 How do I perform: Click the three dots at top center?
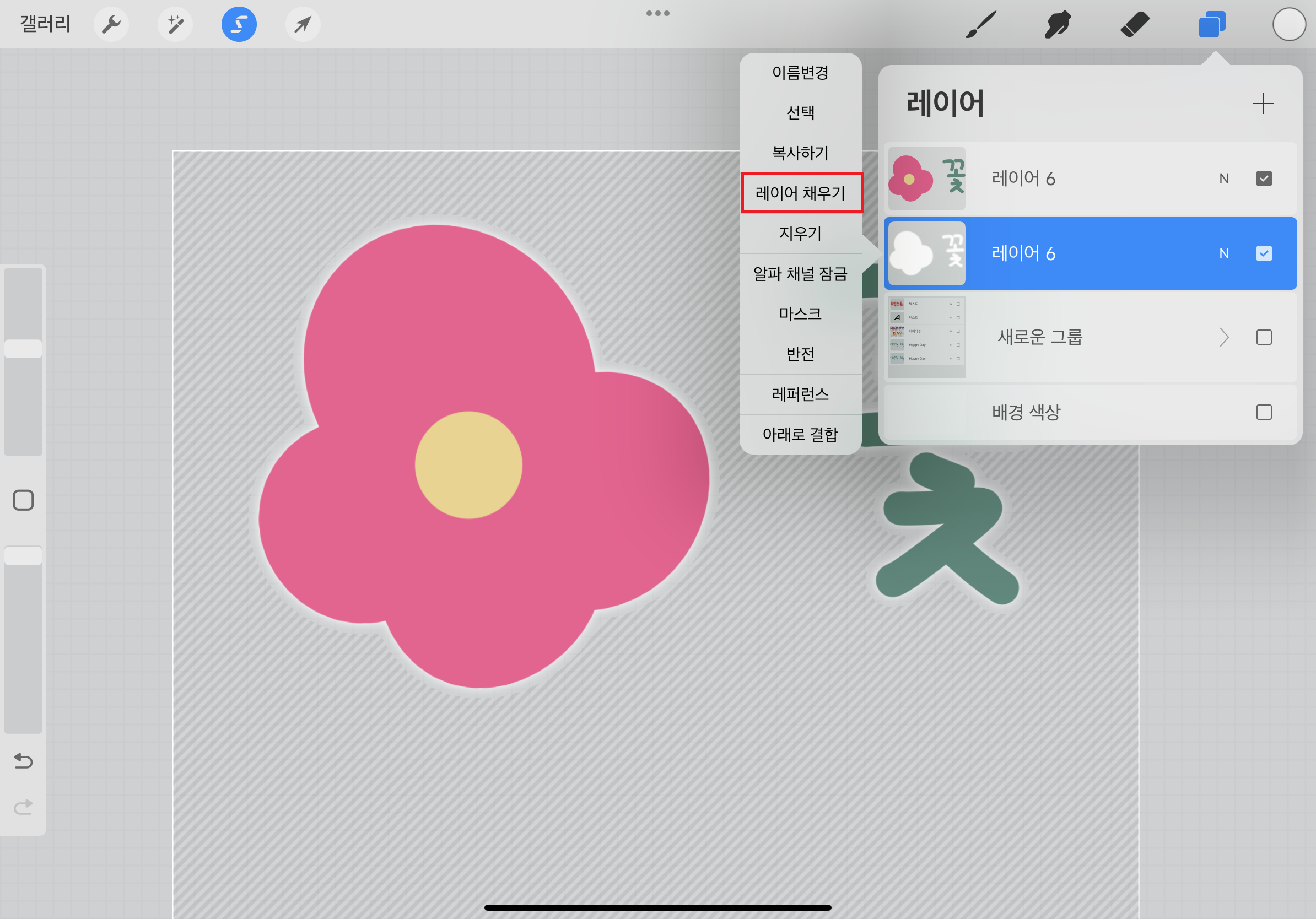click(x=658, y=13)
